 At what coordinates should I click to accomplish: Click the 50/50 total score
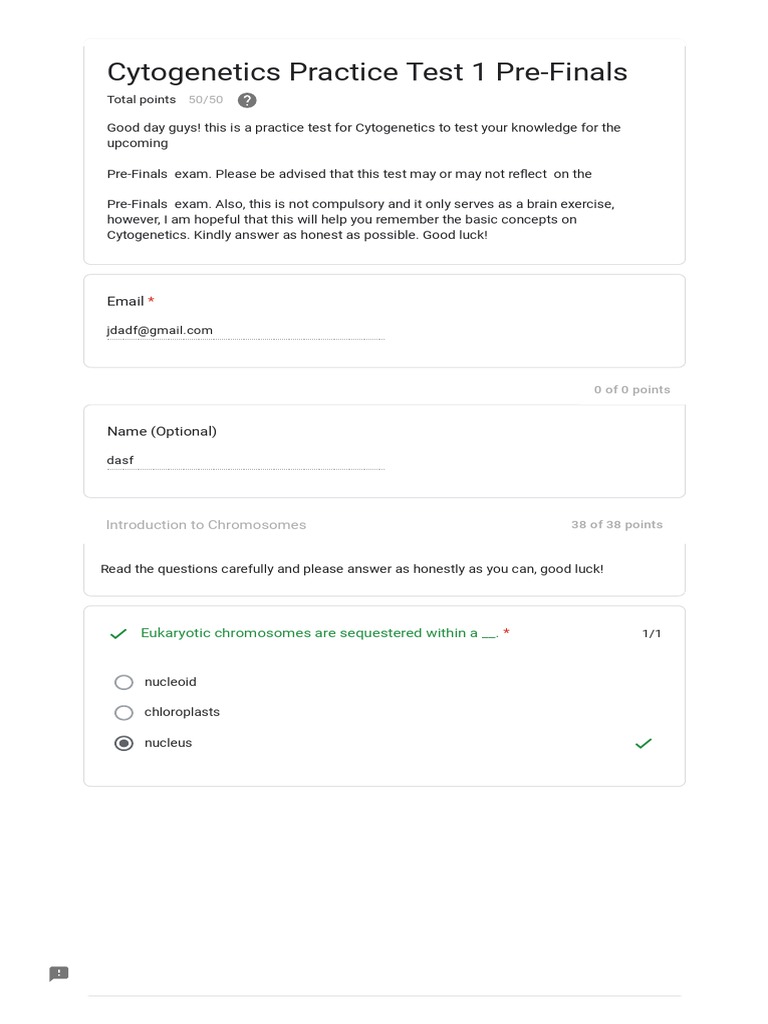pyautogui.click(x=206, y=100)
